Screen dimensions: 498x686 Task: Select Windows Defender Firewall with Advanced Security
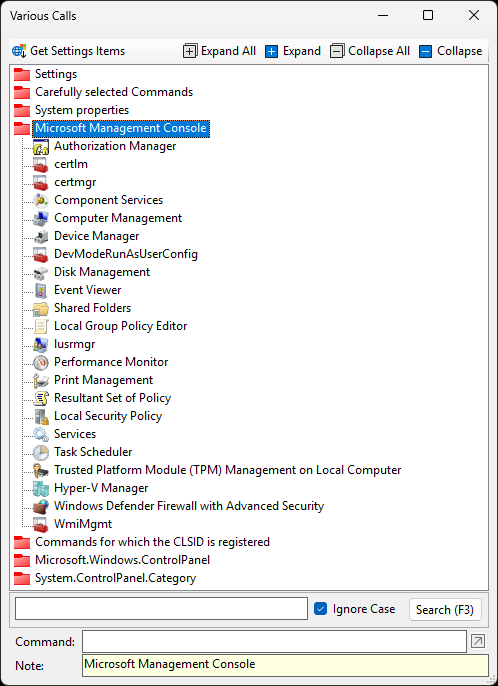coord(189,506)
